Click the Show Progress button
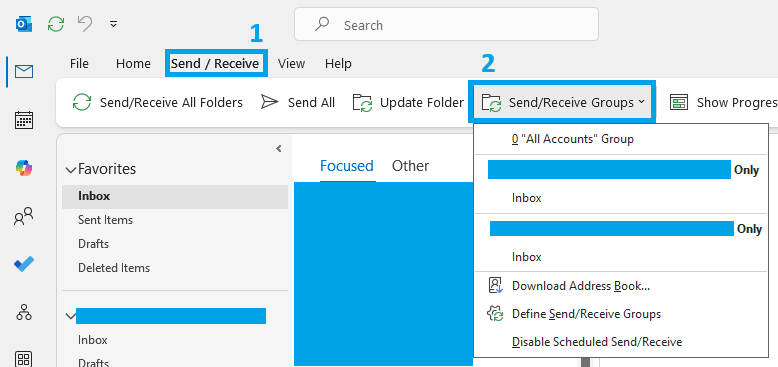This screenshot has height=367, width=778. coord(723,103)
